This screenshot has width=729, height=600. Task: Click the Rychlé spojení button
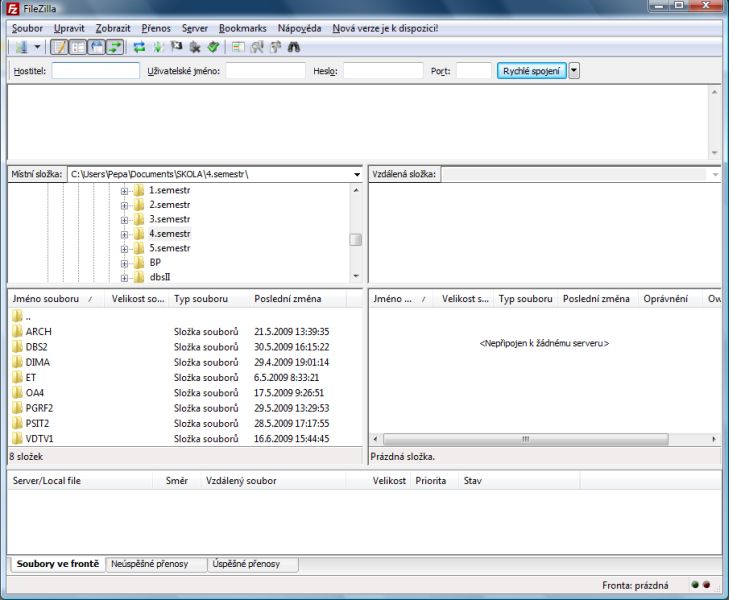click(531, 71)
